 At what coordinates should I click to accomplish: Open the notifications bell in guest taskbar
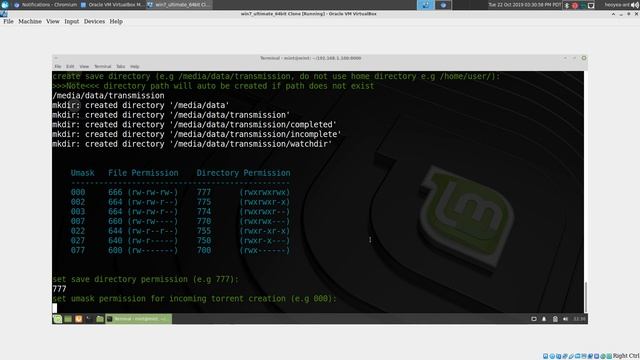[x=544, y=319]
